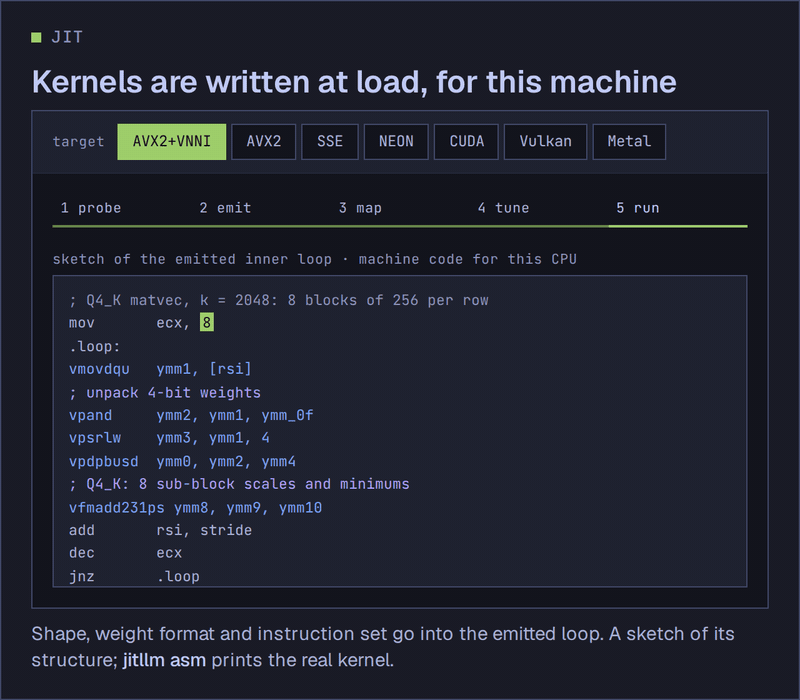Switch to the 4 tune step
Screen dimensions: 800x700
pos(504,208)
